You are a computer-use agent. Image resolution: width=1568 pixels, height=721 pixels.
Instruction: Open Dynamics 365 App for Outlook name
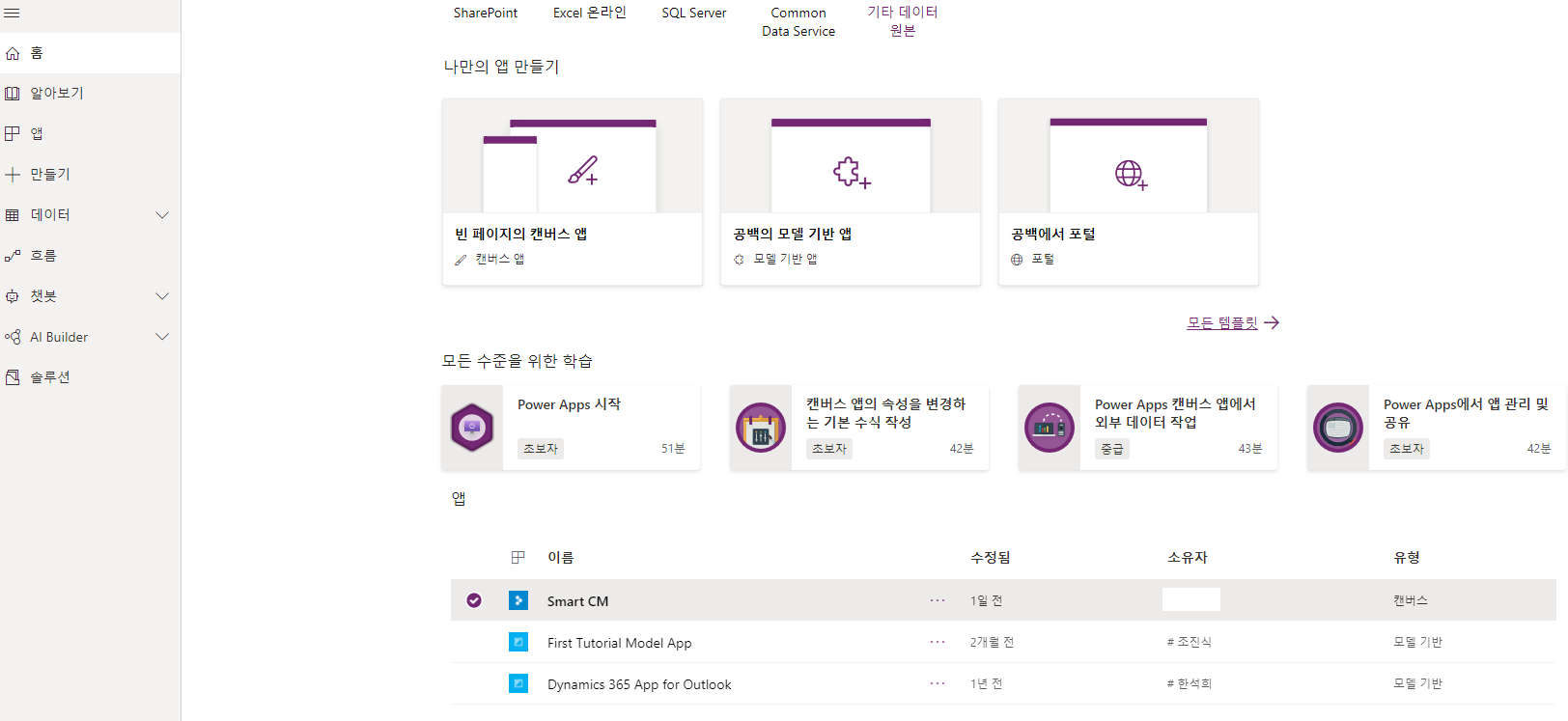639,684
